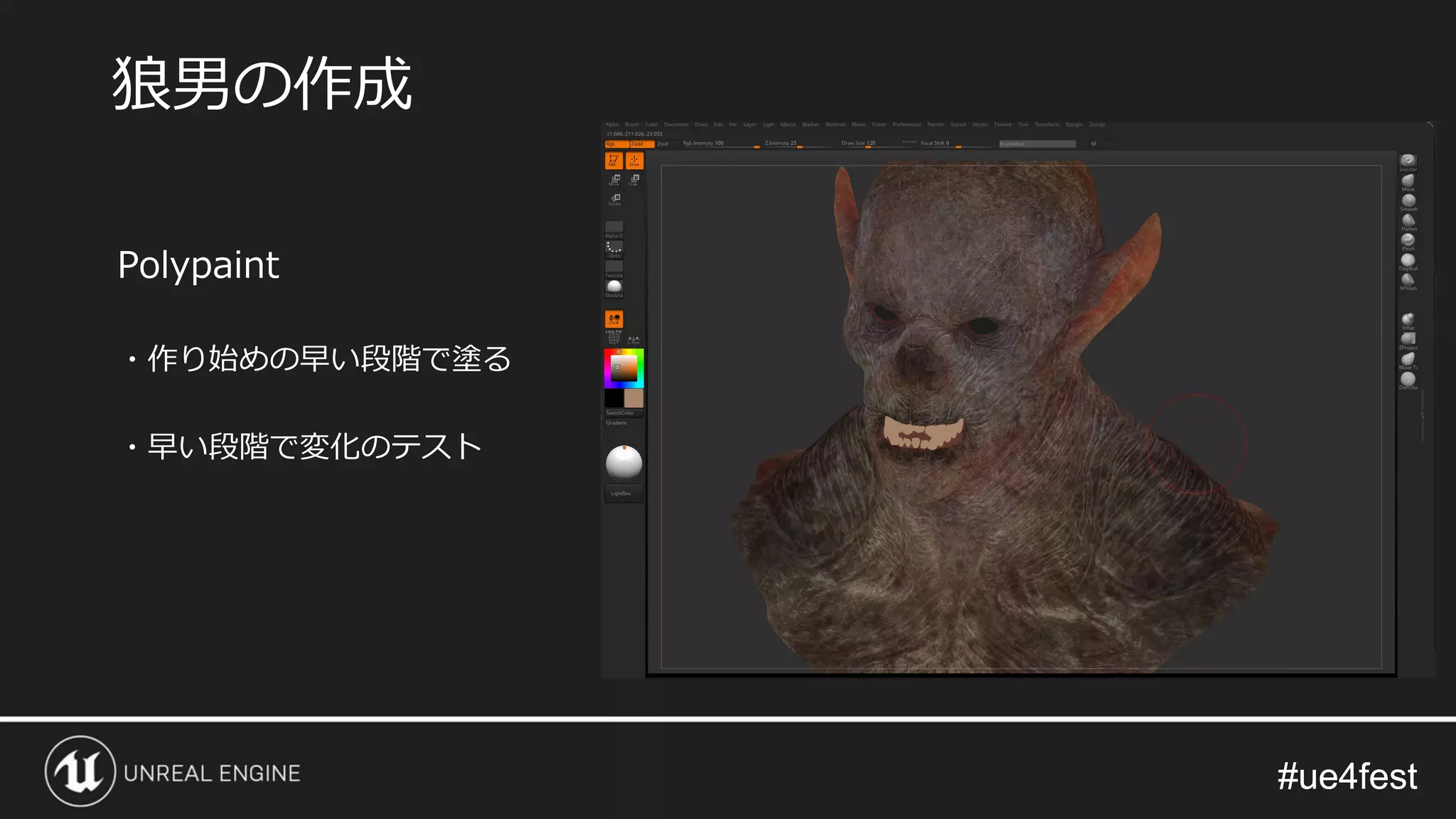This screenshot has width=1456, height=819.
Task: Switch to Scale transform mode
Action: click(x=634, y=180)
